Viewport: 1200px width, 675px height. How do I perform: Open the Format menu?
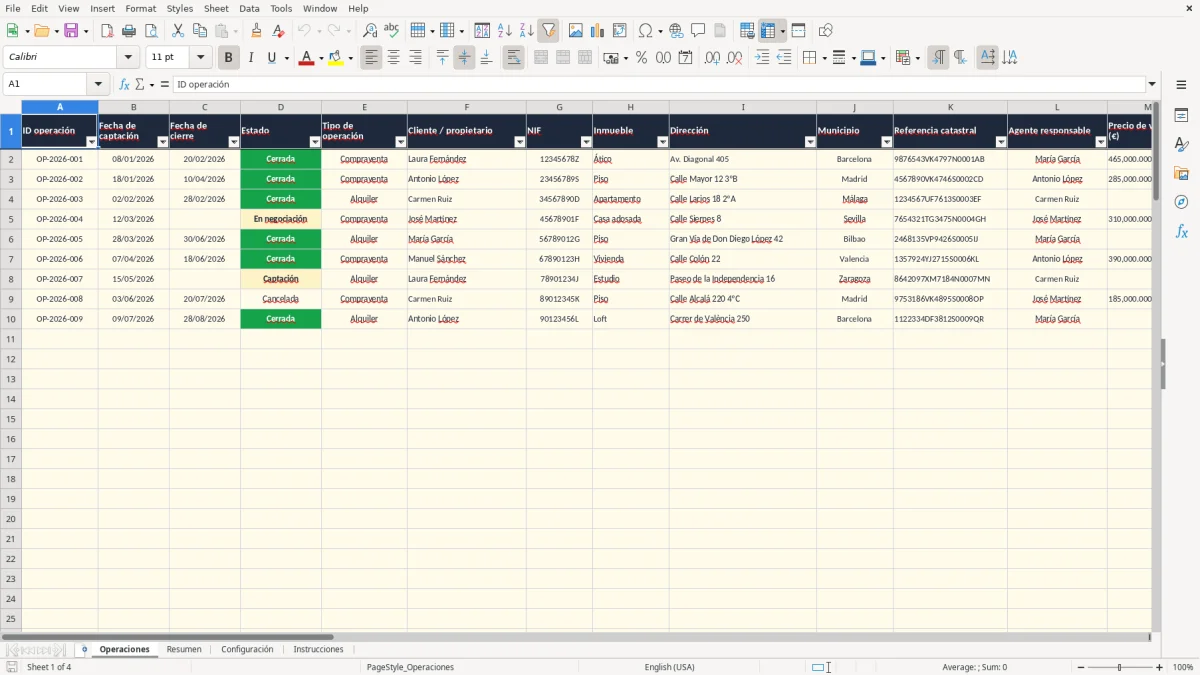coord(140,8)
